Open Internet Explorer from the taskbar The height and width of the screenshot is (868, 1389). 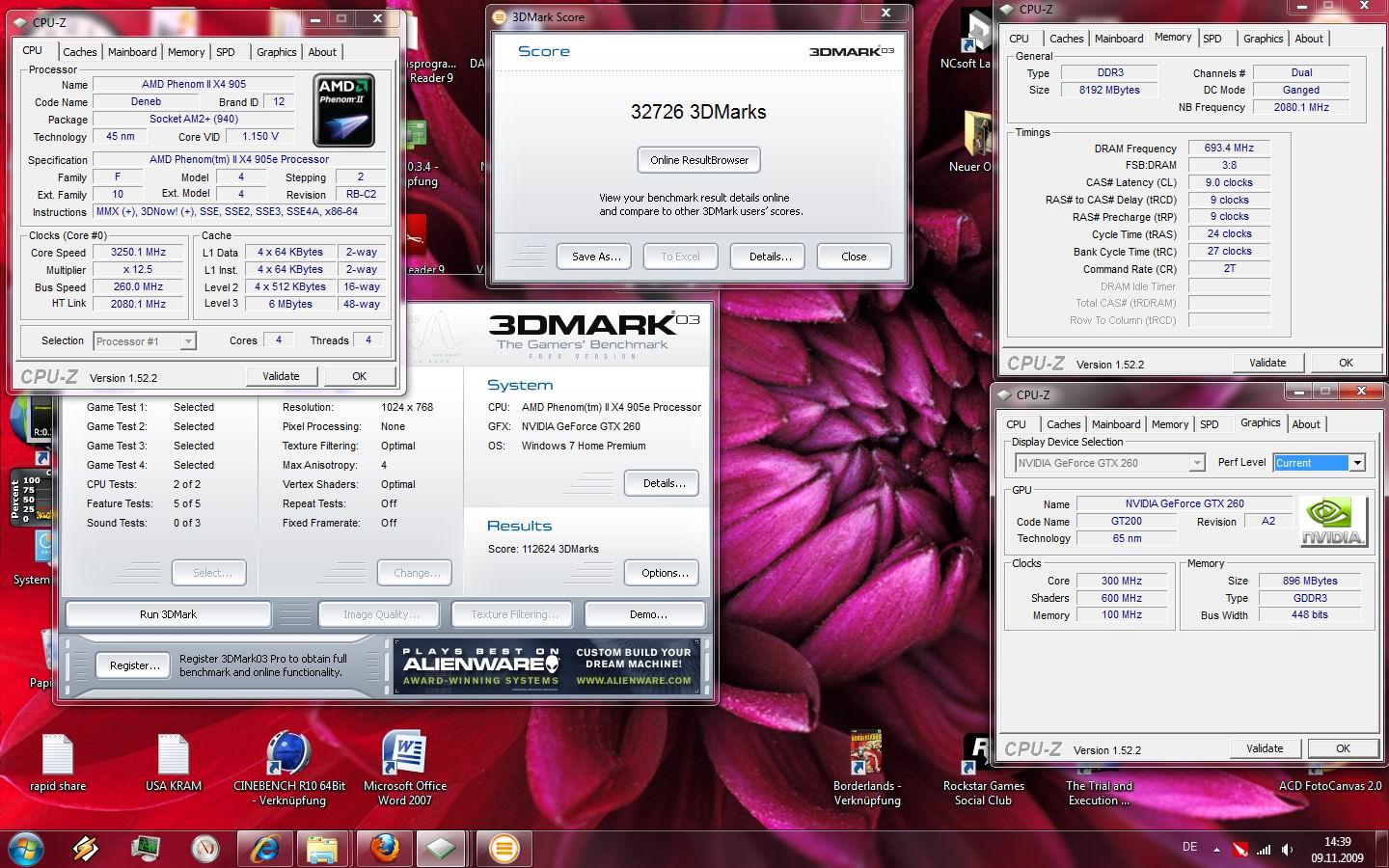(263, 848)
